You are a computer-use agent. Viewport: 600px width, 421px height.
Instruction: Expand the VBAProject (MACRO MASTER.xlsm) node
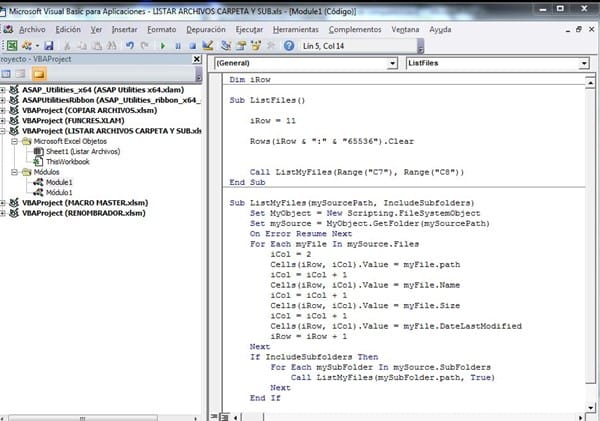click(4, 202)
